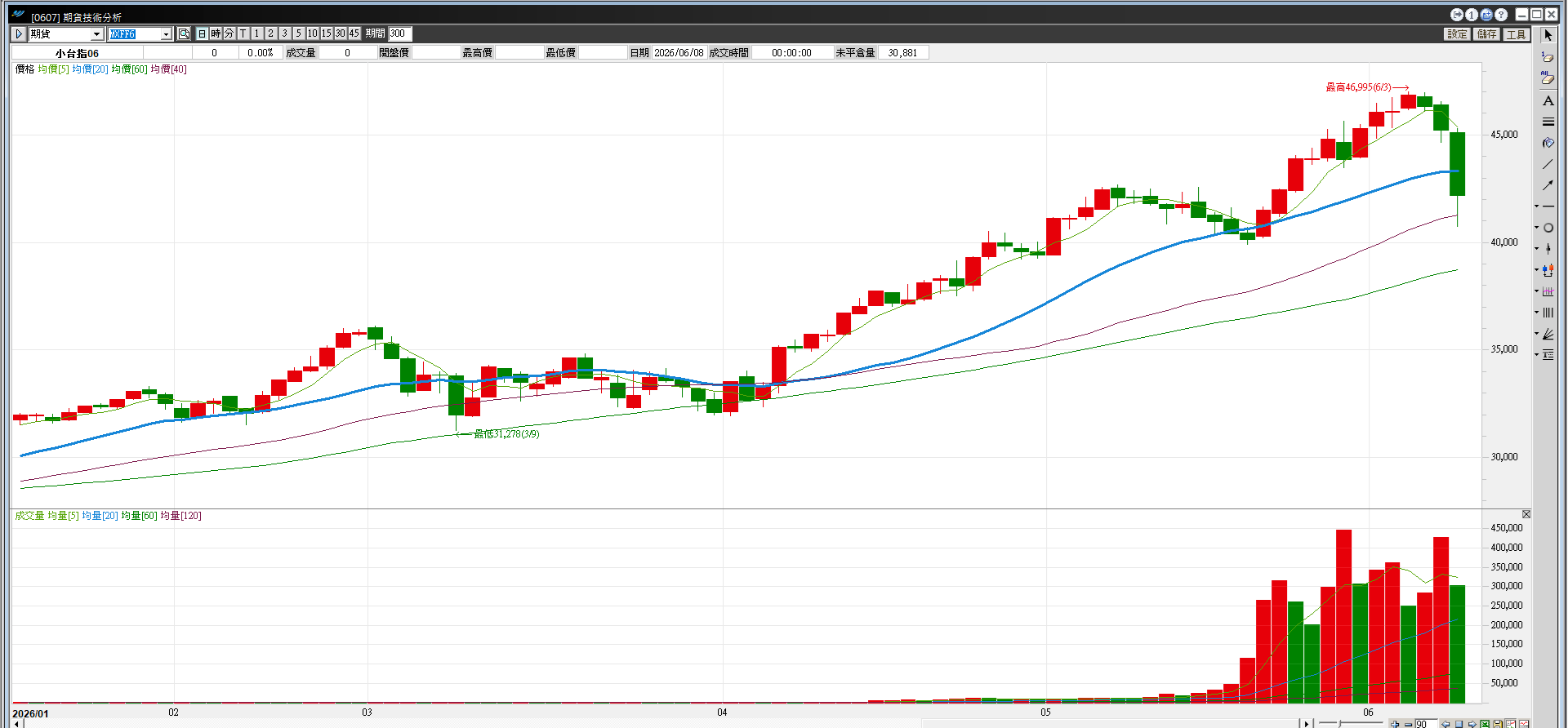Switch to hourly 時 period
Screen dimensions: 1568x728
click(216, 33)
